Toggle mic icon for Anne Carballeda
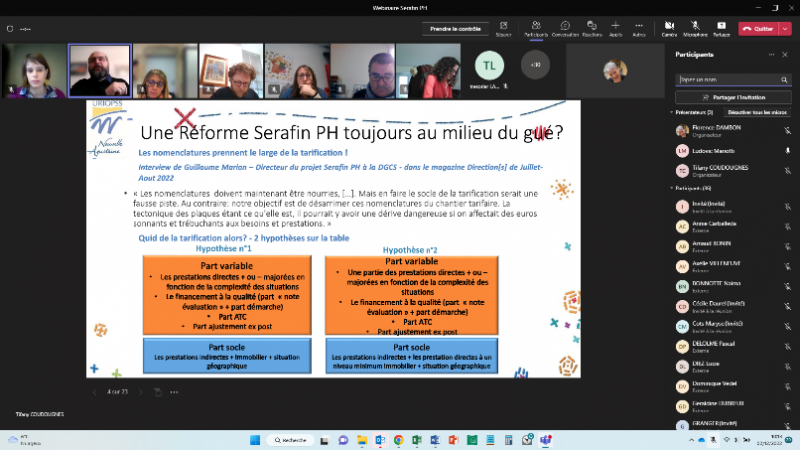Screen dimensions: 800x450 click(x=787, y=227)
